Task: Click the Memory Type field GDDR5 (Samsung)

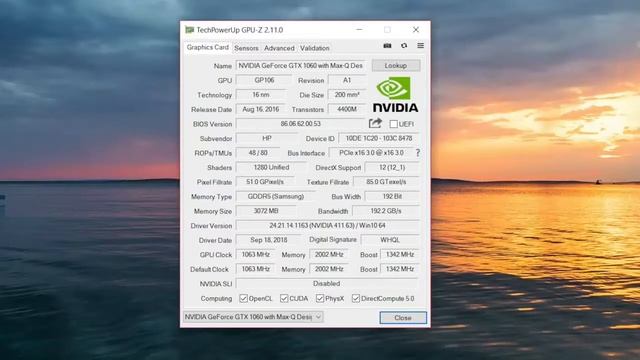Action: click(x=276, y=196)
